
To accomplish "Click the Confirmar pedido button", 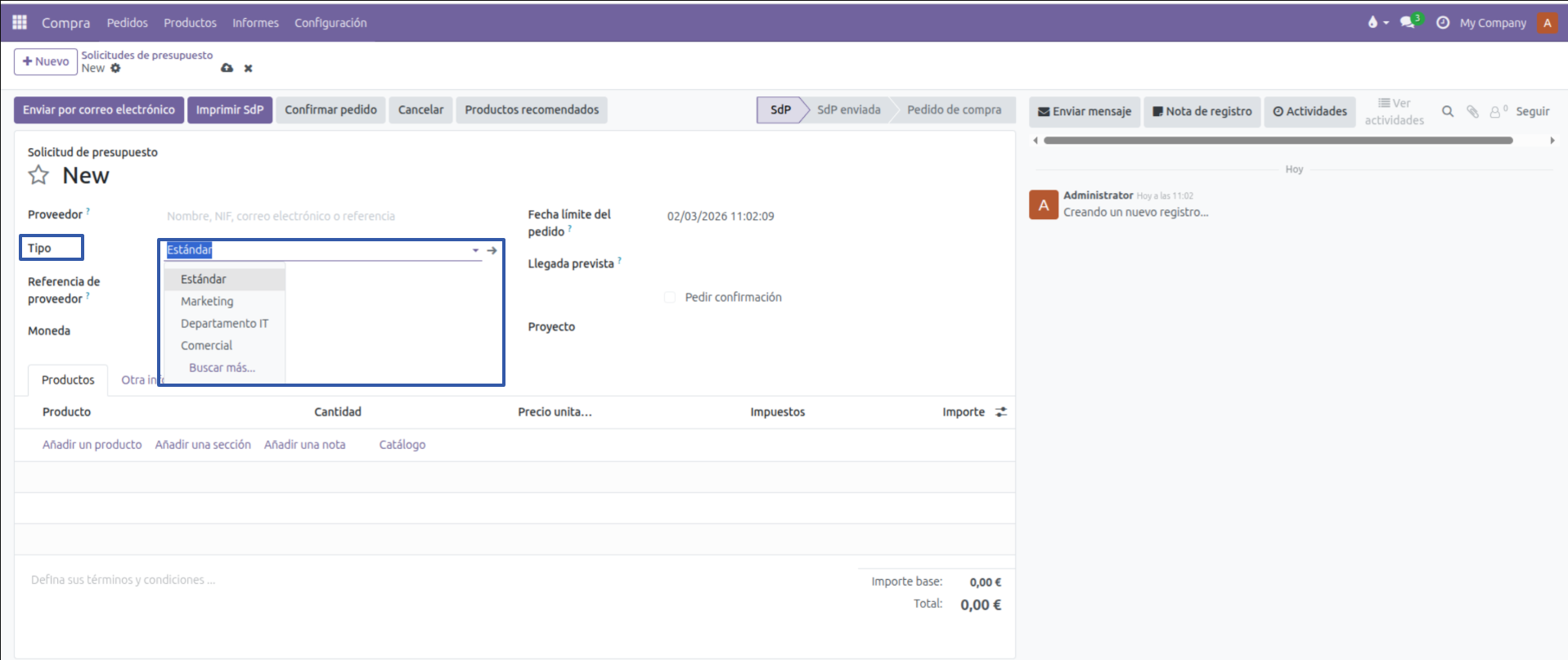I will [330, 110].
